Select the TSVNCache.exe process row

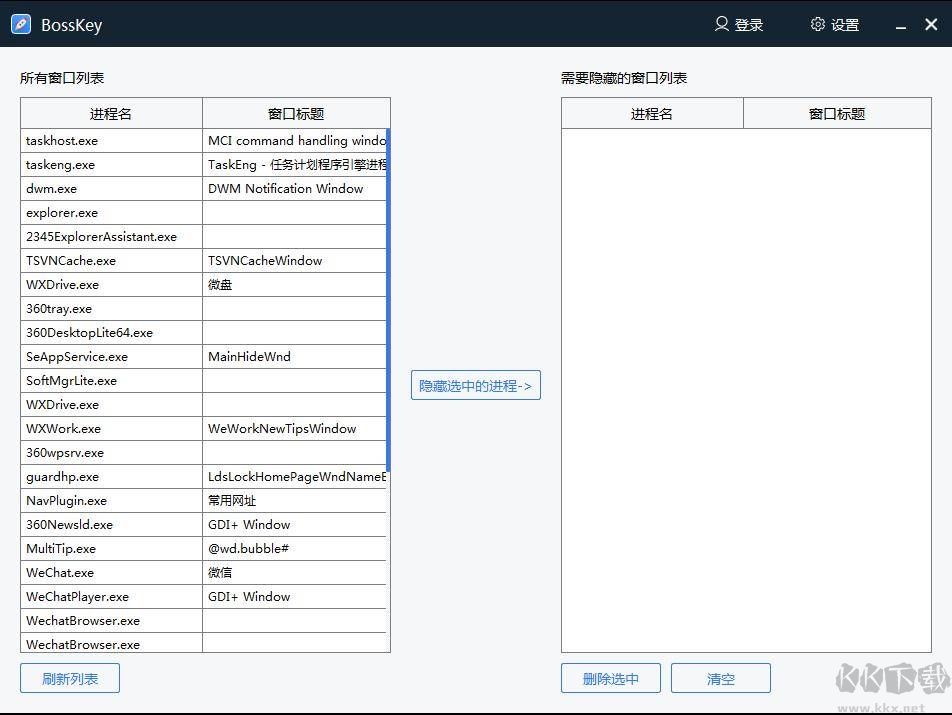point(110,260)
